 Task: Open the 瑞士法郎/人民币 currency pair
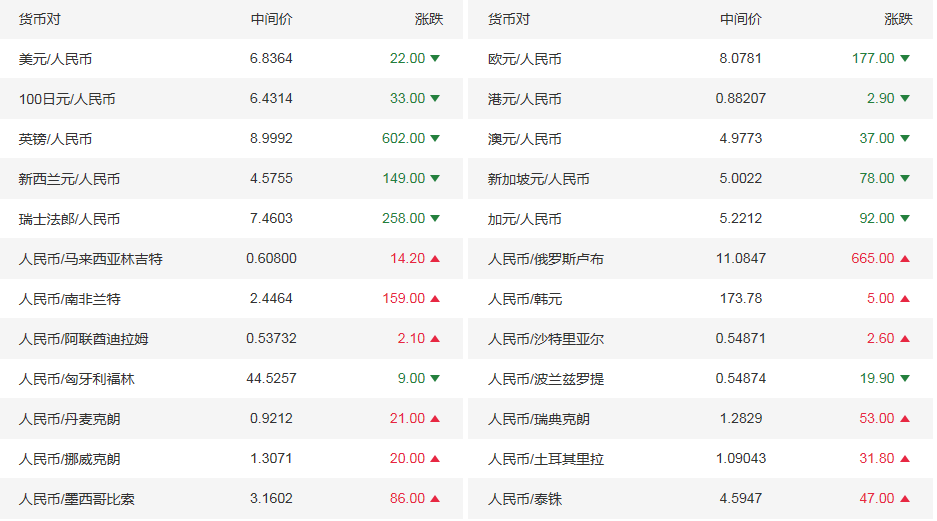[69, 219]
